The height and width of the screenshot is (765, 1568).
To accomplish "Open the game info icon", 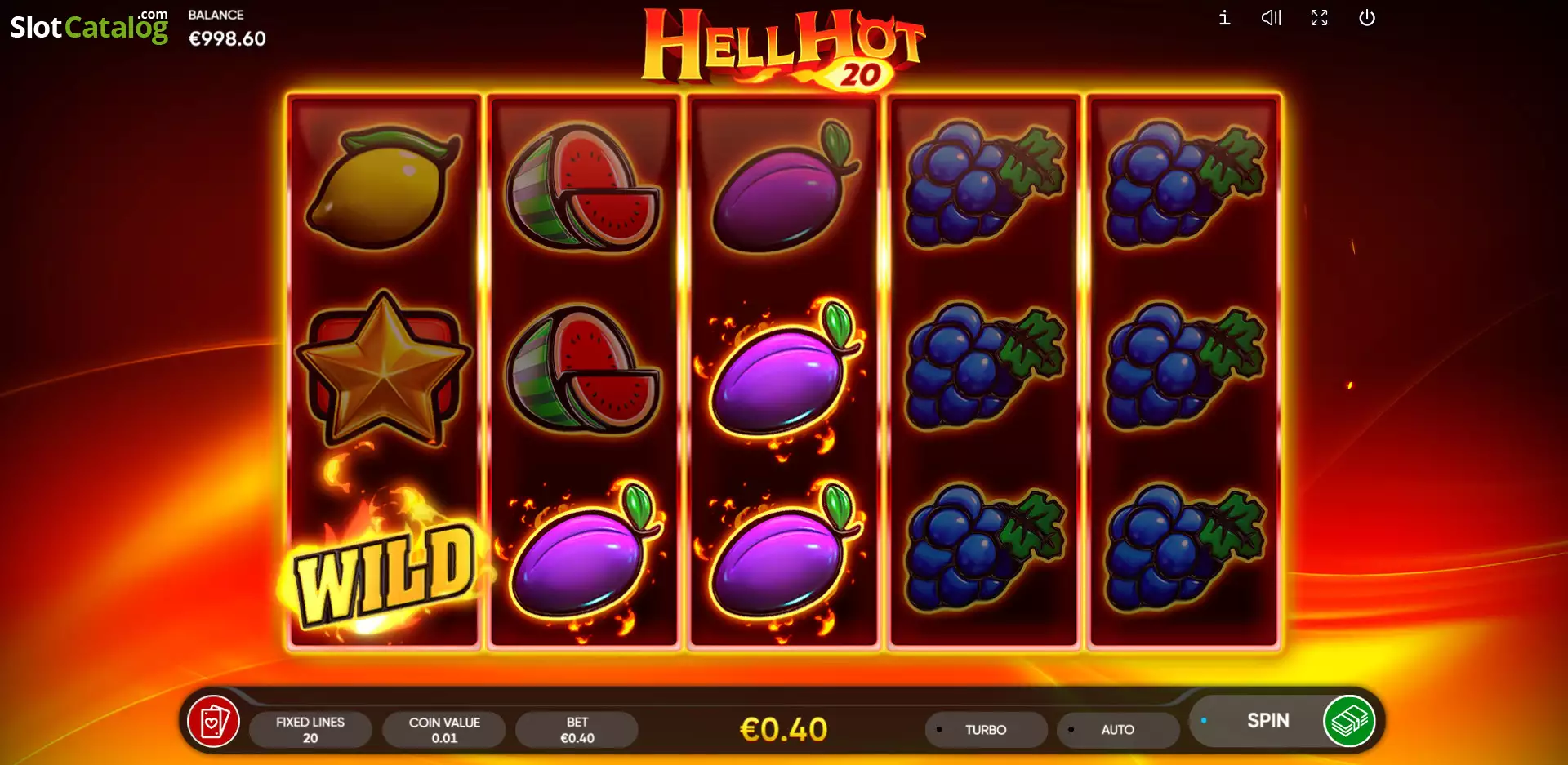I will [x=1224, y=17].
